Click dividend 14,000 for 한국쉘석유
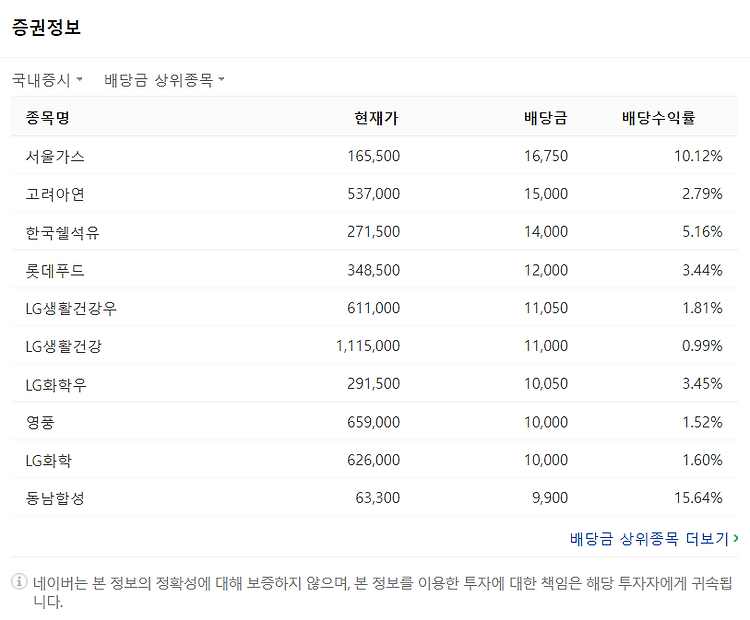 pyautogui.click(x=546, y=232)
